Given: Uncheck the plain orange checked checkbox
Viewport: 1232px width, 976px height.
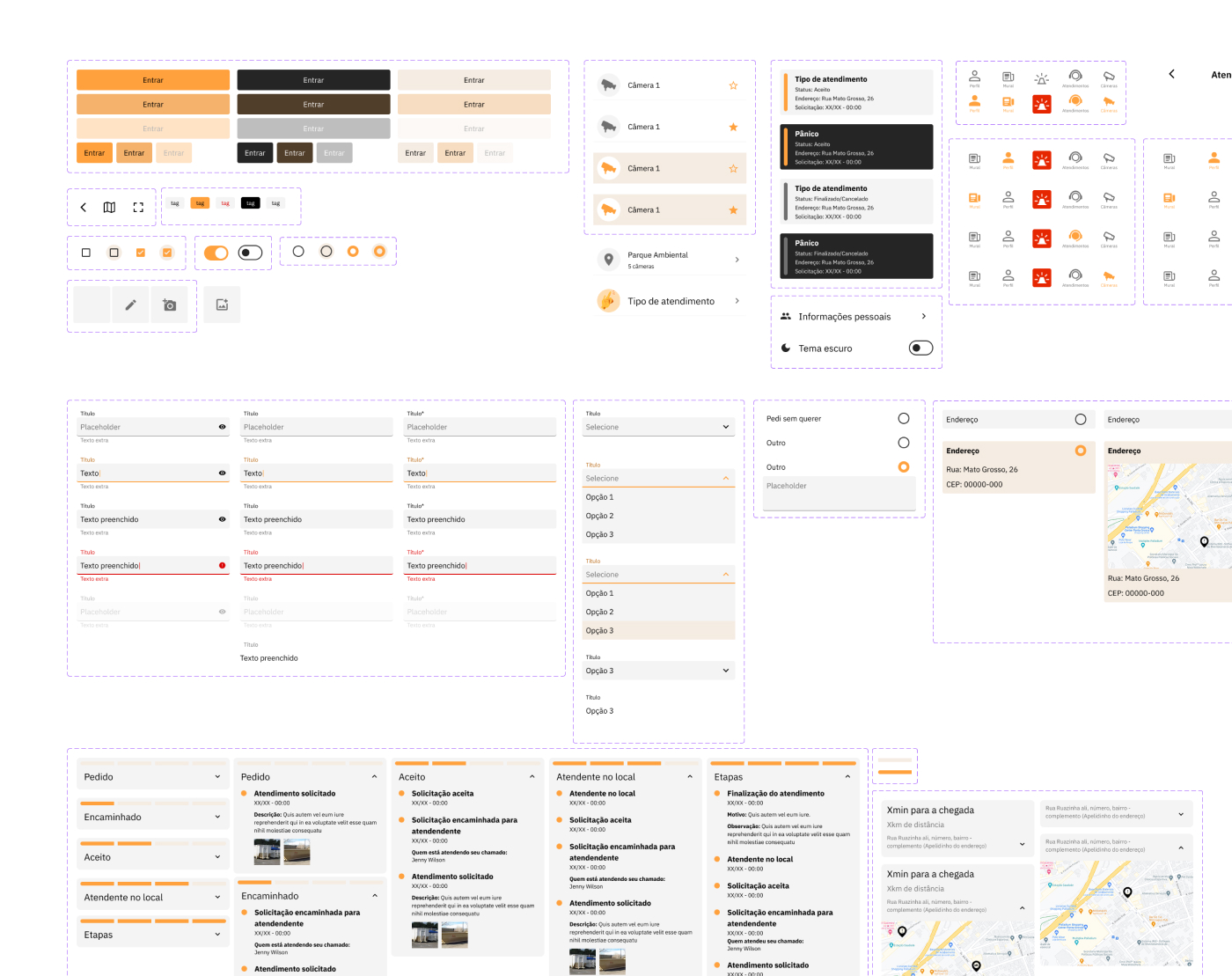Looking at the screenshot, I should pyautogui.click(x=140, y=253).
